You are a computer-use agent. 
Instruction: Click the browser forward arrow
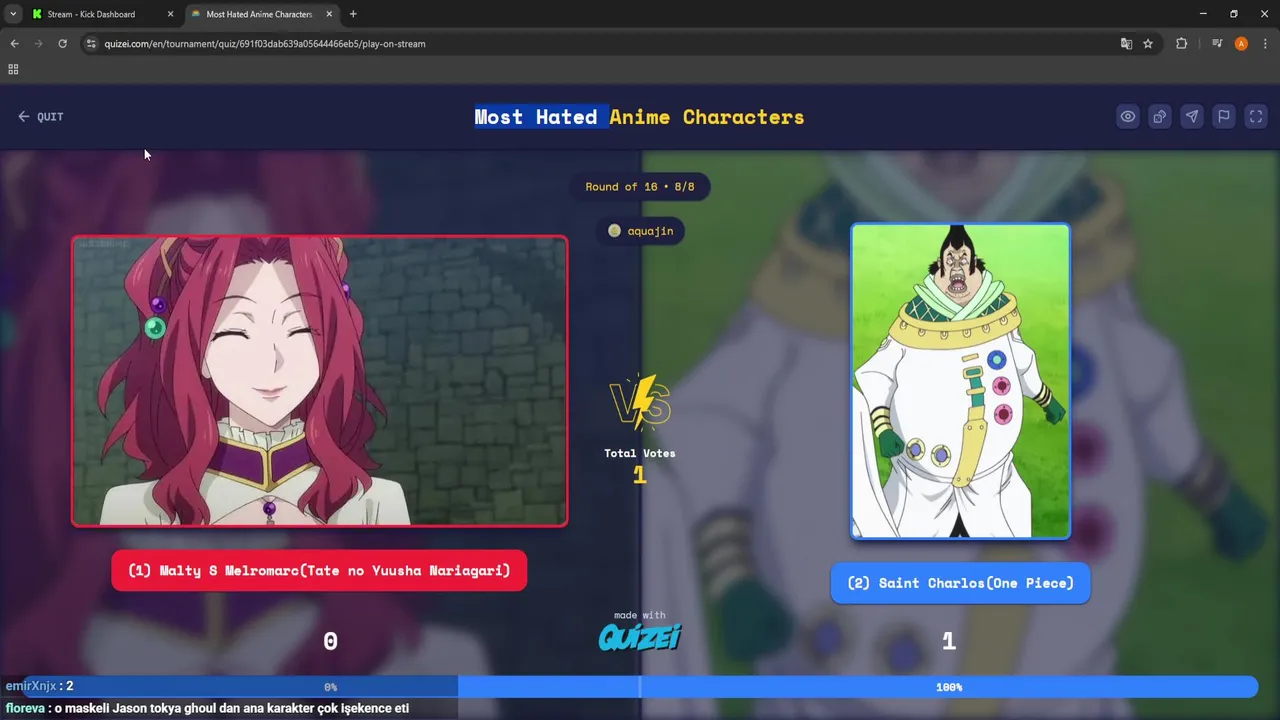(x=38, y=44)
